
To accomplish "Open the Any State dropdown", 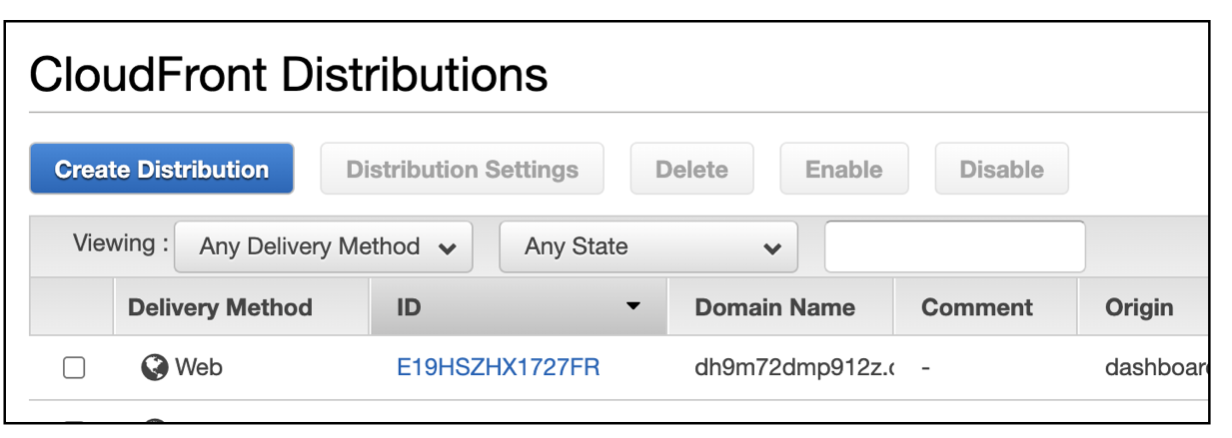I will (x=648, y=247).
